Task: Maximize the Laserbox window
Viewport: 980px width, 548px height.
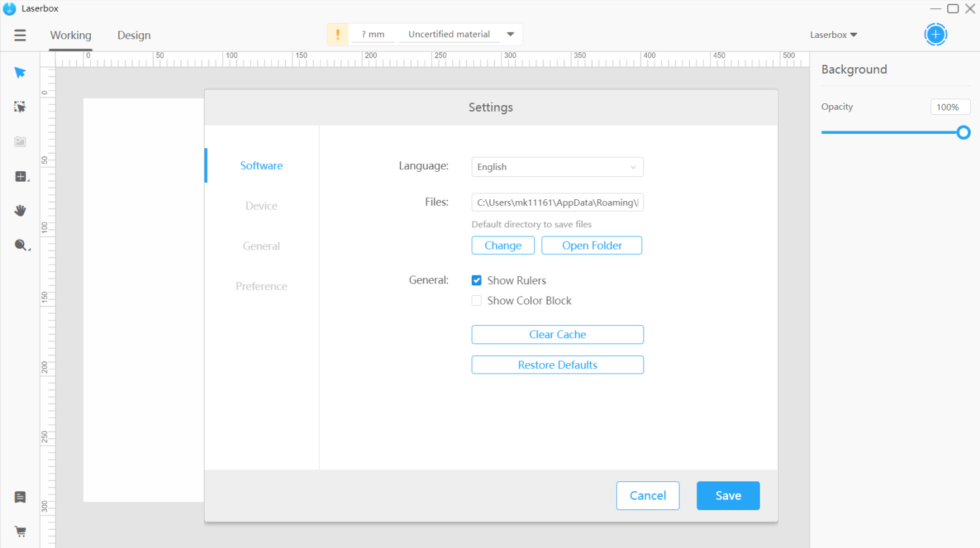Action: [x=952, y=9]
